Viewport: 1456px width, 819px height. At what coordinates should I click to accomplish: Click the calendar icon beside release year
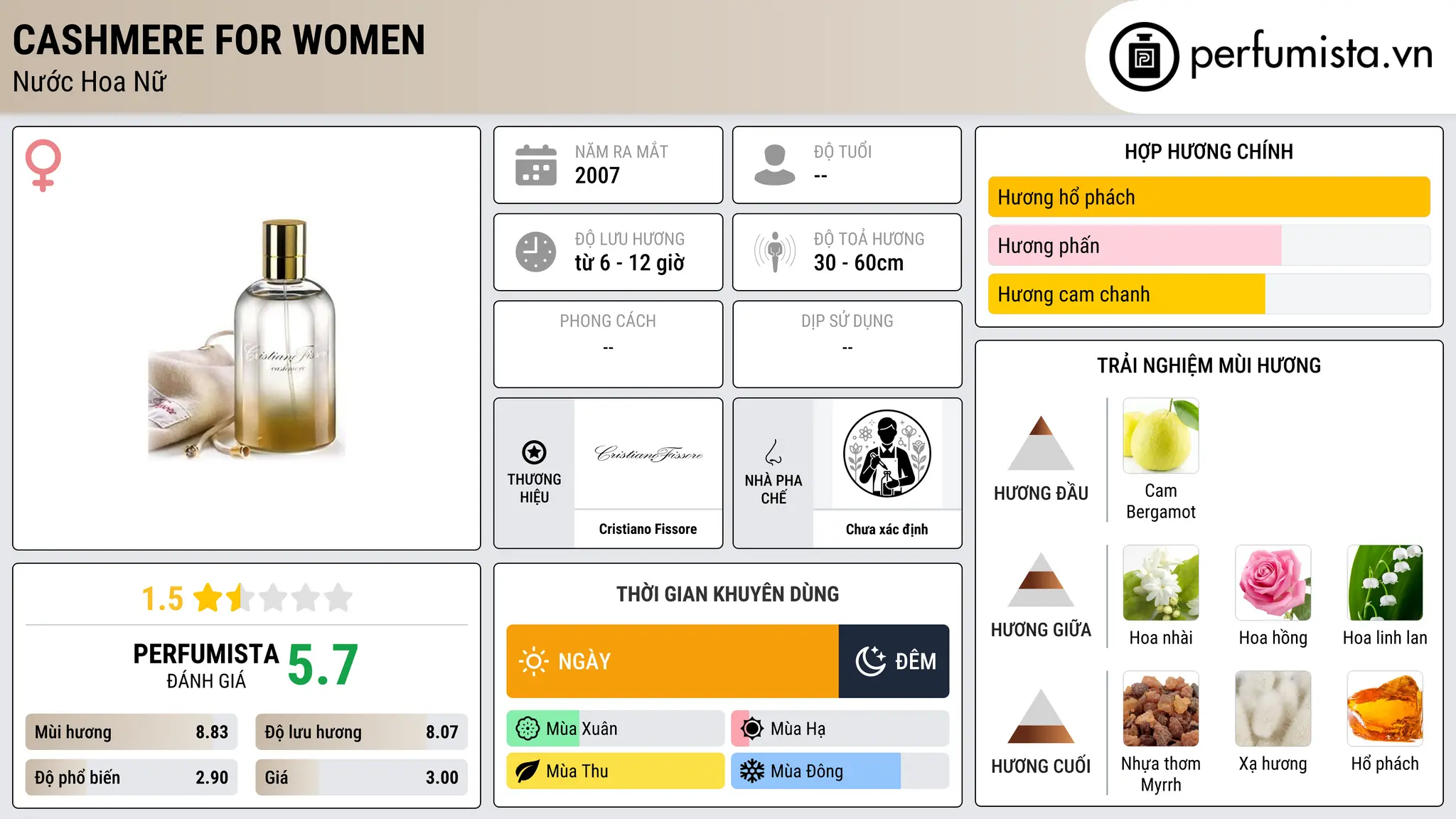click(x=536, y=165)
